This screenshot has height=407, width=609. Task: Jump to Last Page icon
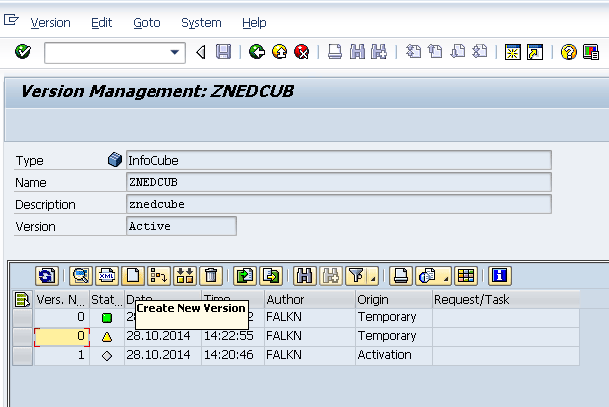[480, 52]
